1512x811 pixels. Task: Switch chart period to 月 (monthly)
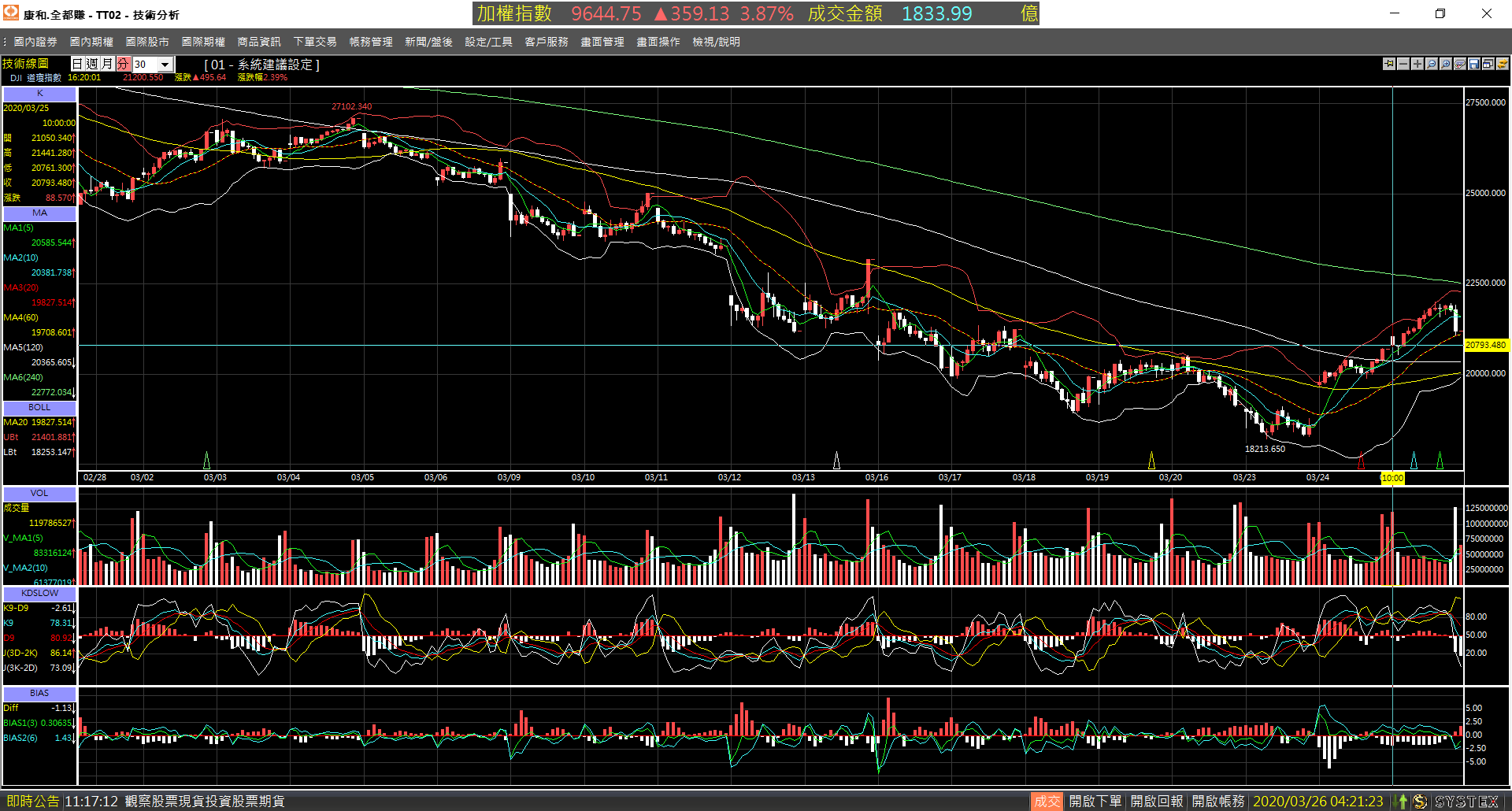[x=108, y=64]
